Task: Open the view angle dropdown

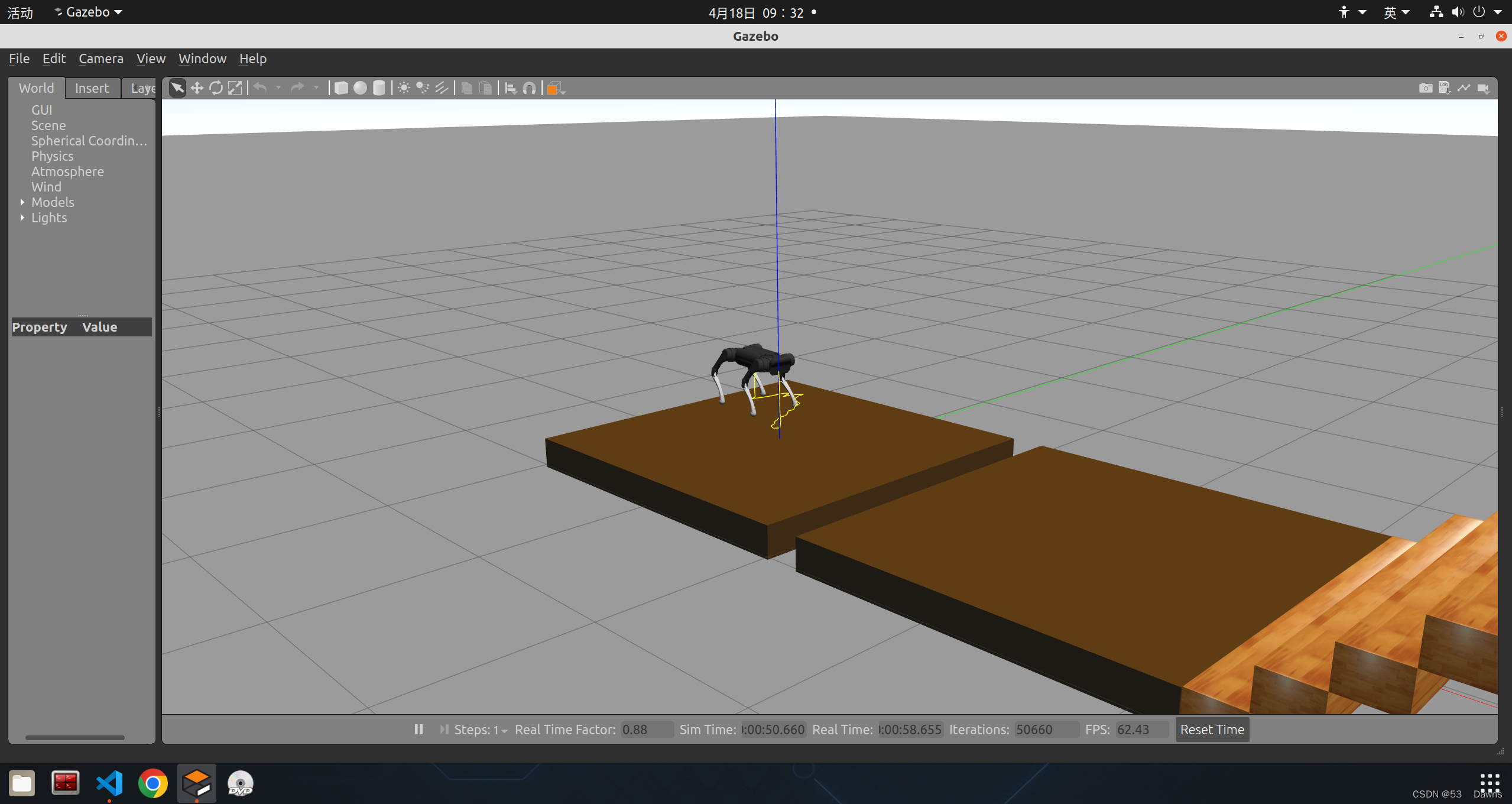Action: tap(556, 88)
